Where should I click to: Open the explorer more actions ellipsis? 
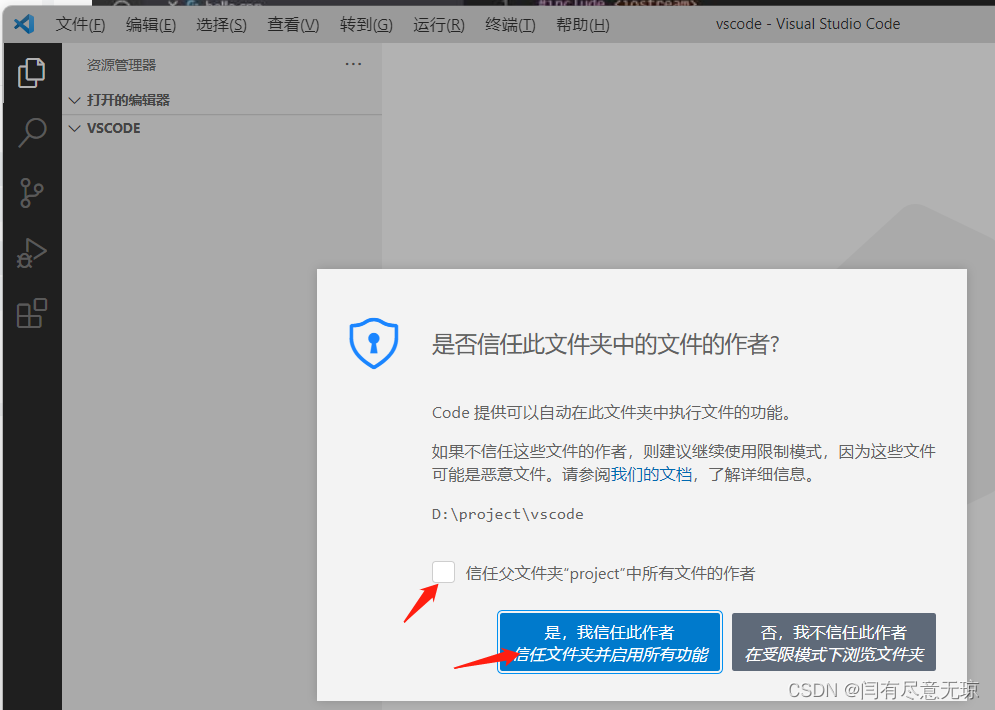coord(353,64)
